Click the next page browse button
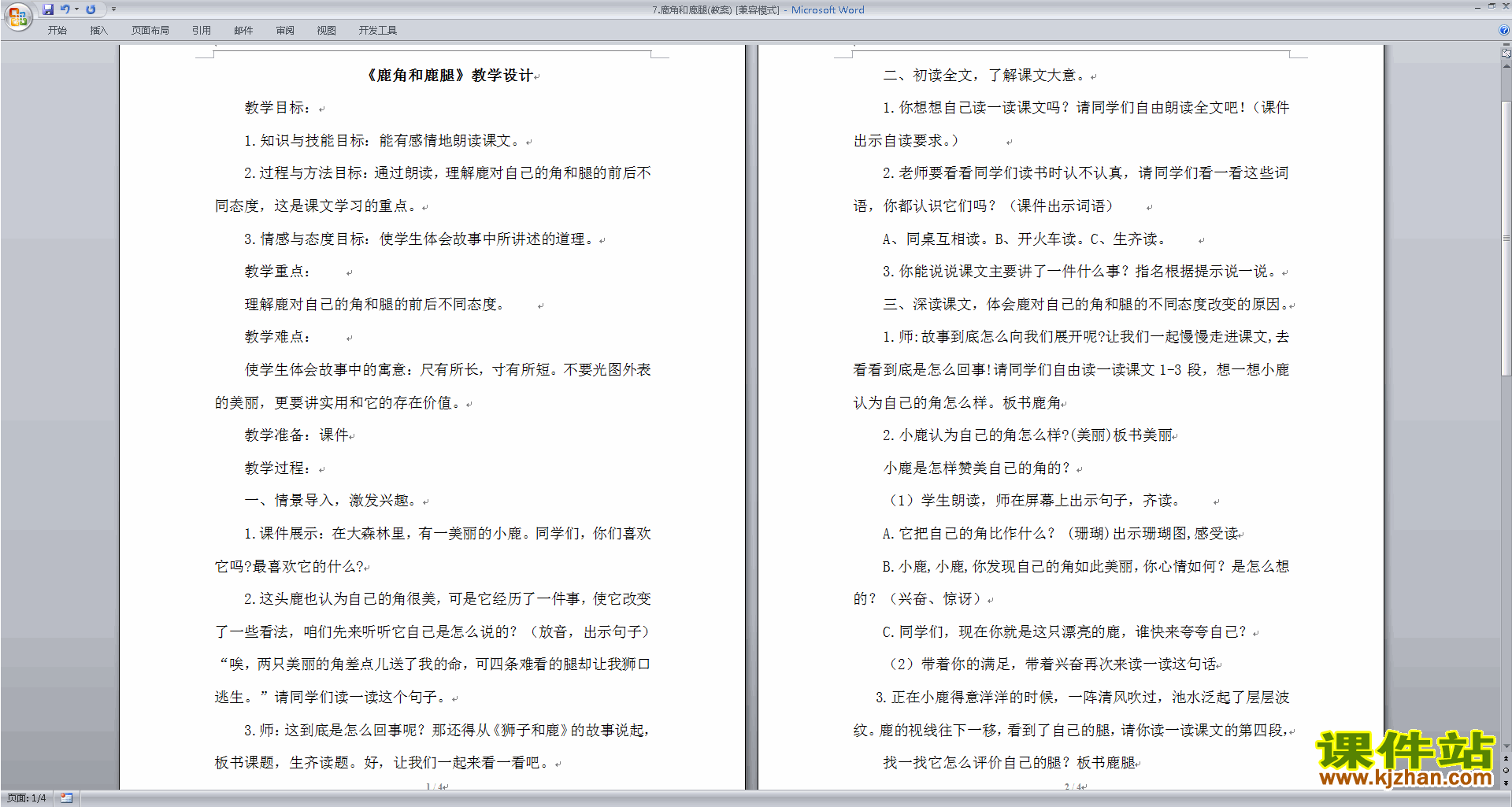The height and width of the screenshot is (807, 1512). pos(1506,783)
